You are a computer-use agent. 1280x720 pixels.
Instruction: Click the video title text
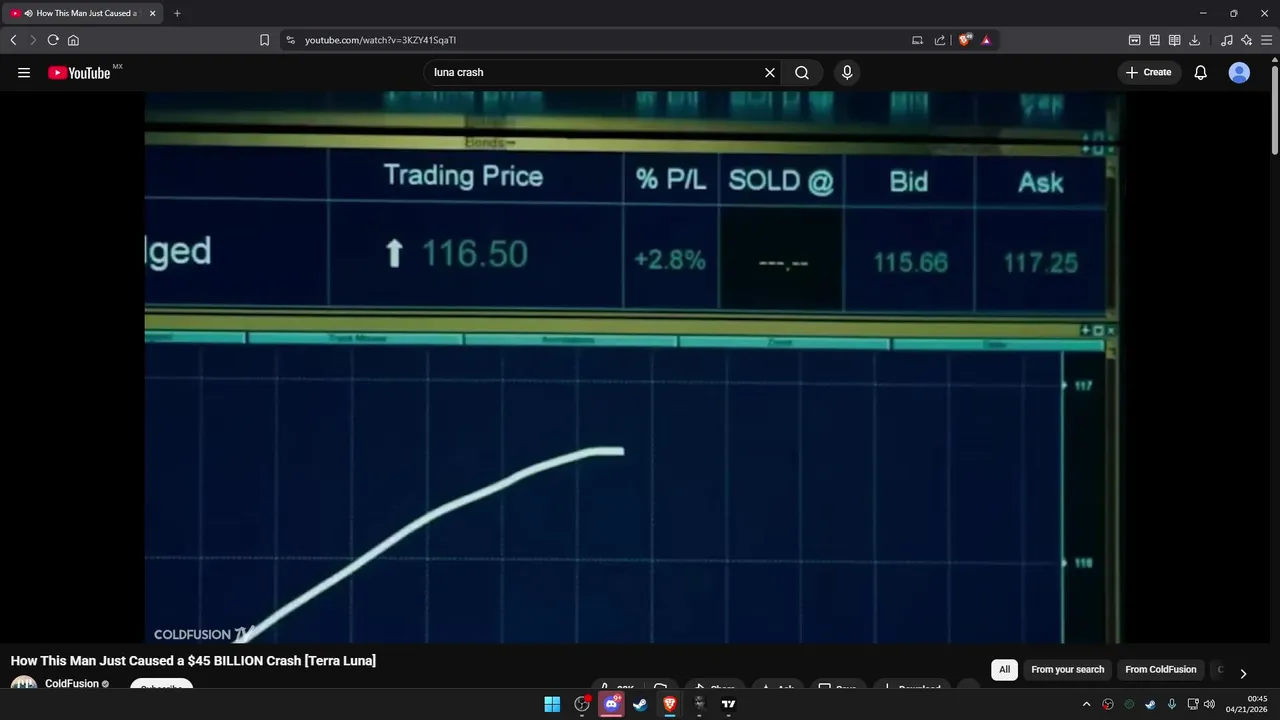[193, 661]
